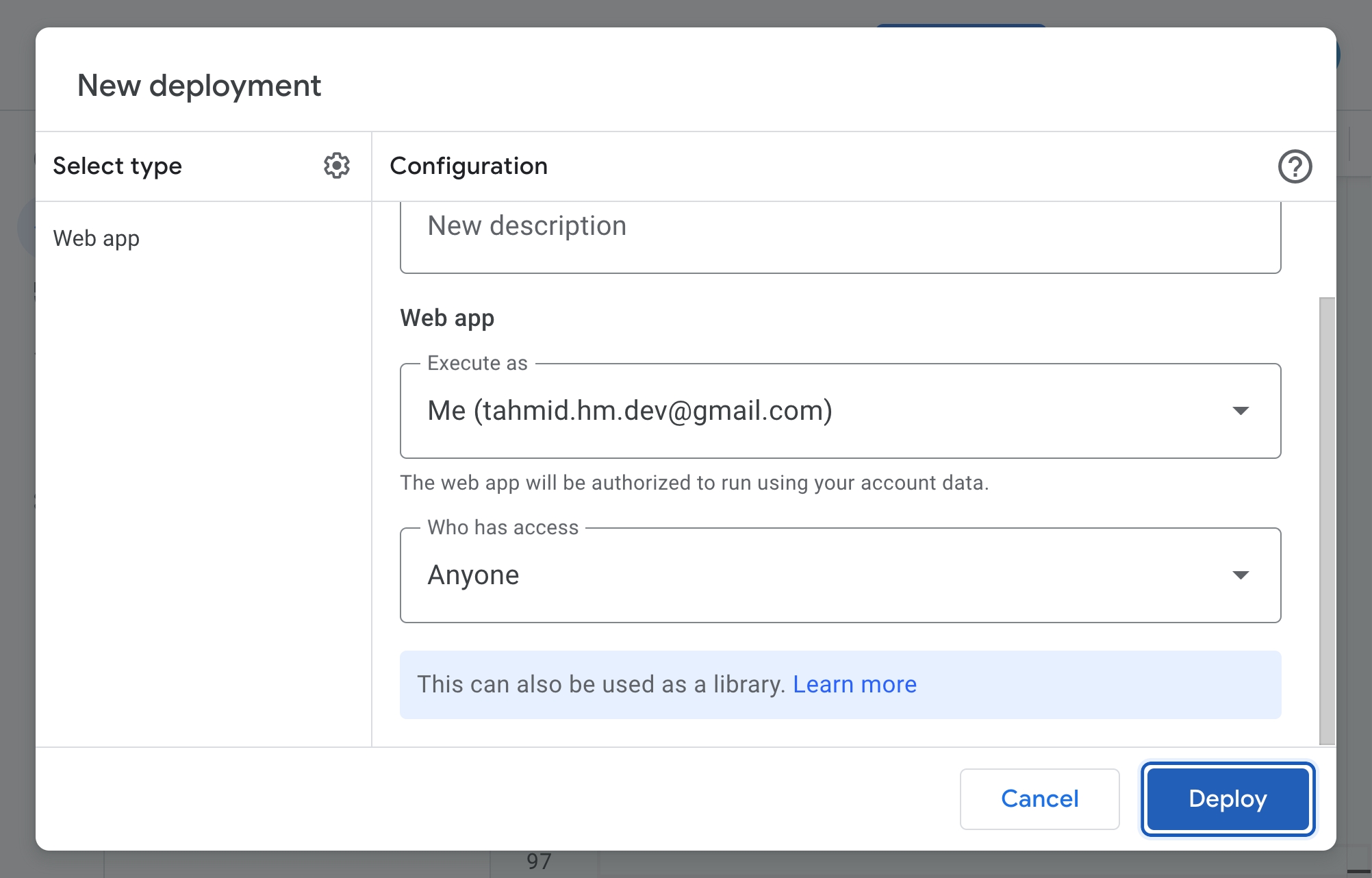This screenshot has height=878, width=1372.
Task: Click the Configuration panel heading
Action: pyautogui.click(x=468, y=166)
